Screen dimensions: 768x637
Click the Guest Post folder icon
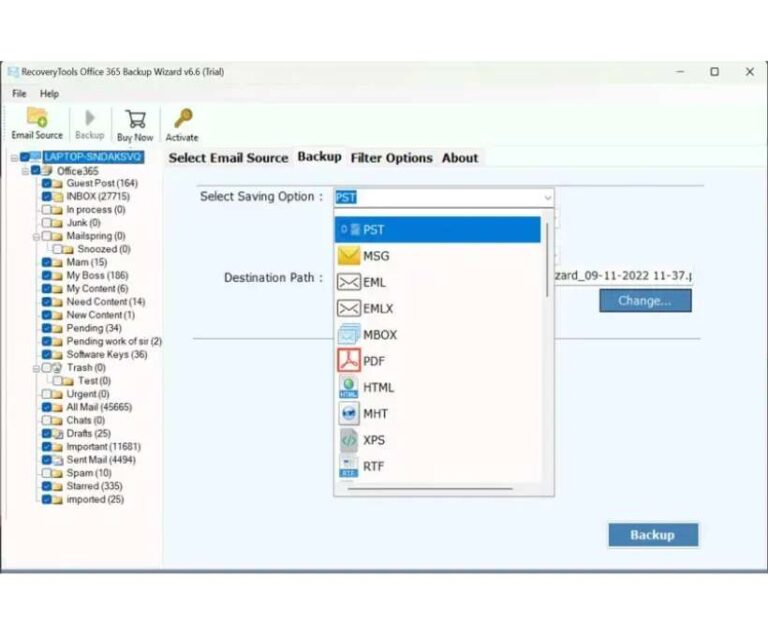[58, 184]
